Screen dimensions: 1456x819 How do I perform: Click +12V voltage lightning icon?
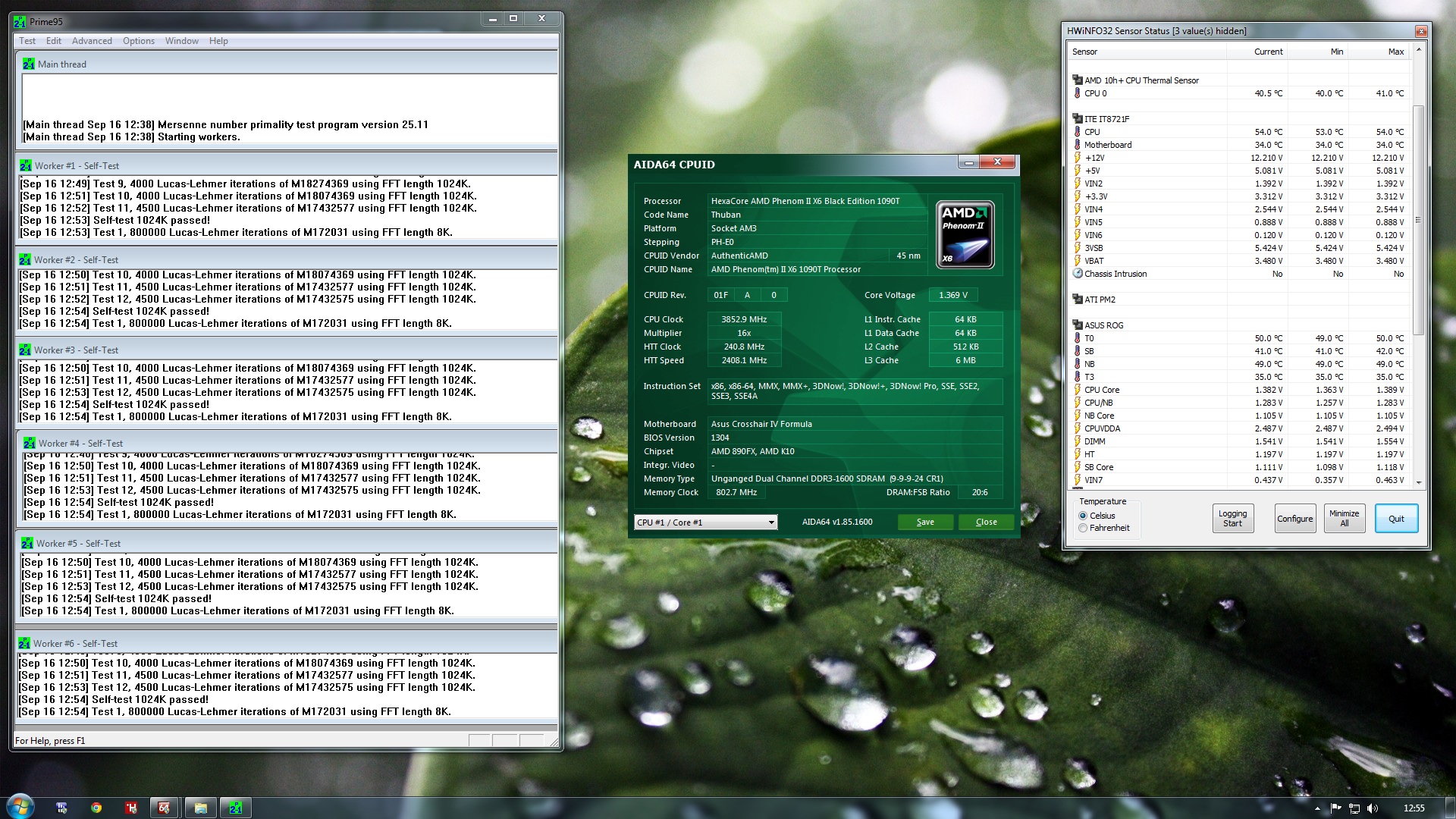tap(1078, 158)
